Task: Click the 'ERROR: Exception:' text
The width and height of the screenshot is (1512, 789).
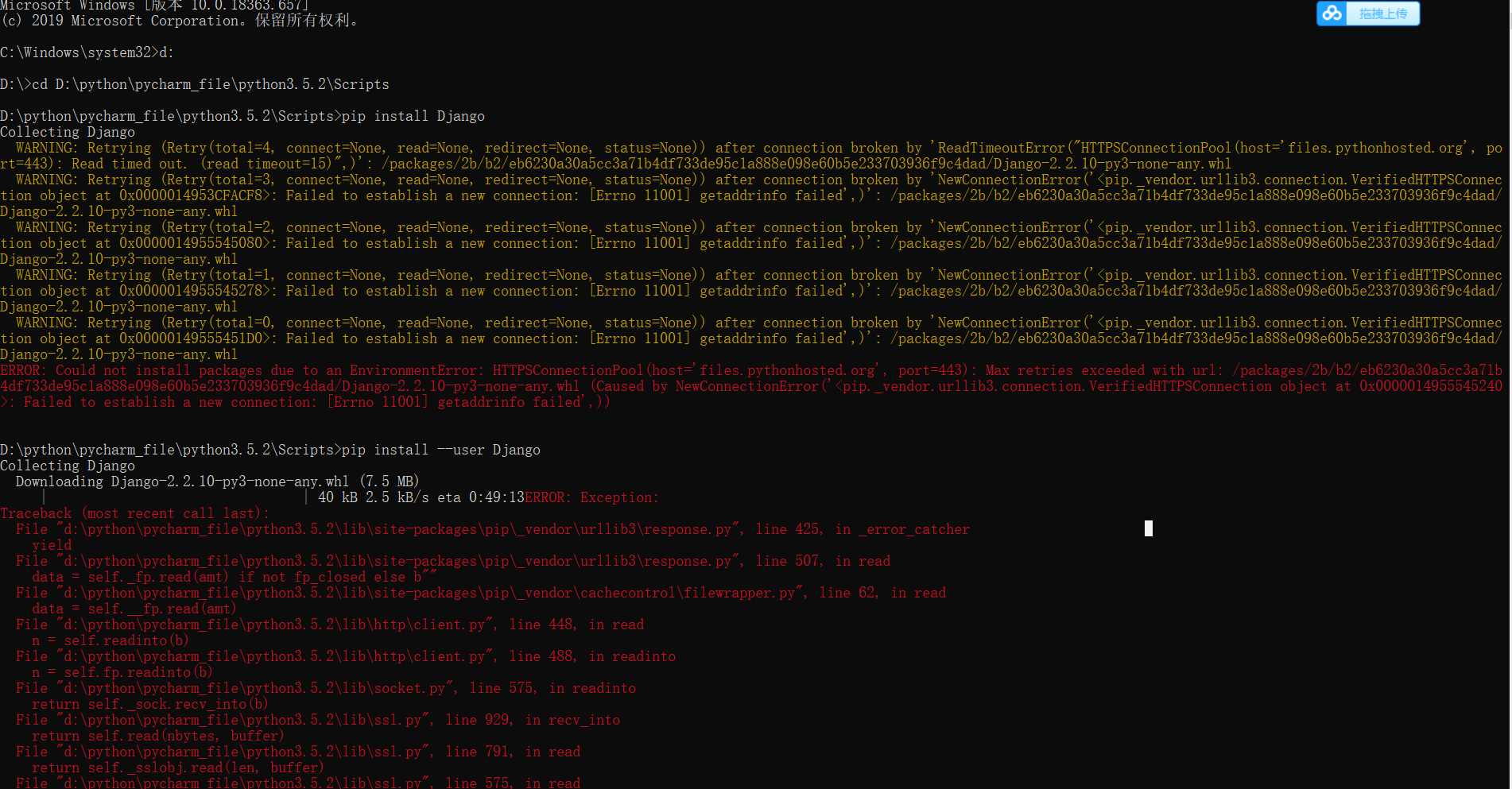Action: [592, 497]
